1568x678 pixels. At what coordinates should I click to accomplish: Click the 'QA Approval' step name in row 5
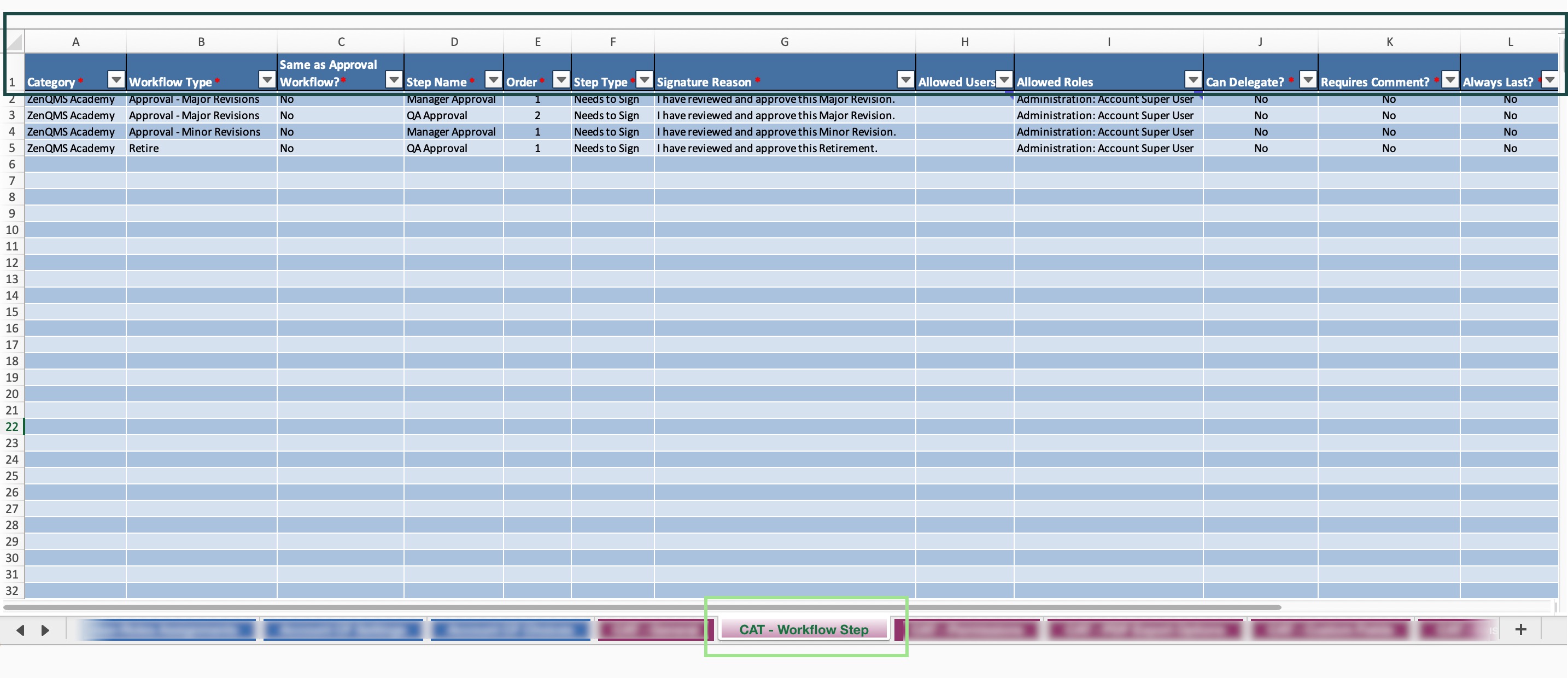click(454, 149)
